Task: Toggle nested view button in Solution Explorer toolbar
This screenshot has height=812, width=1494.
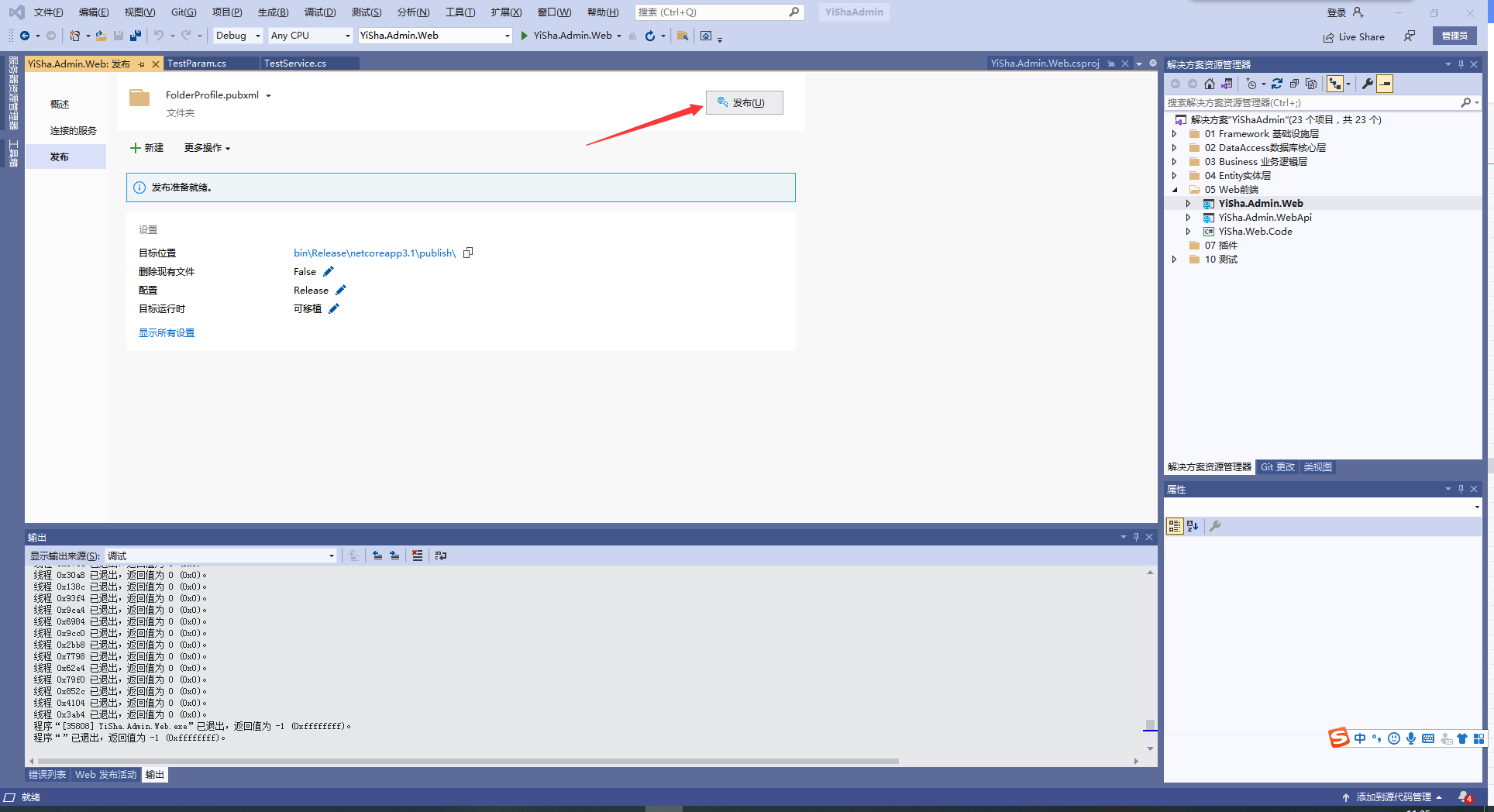Action: pos(1335,84)
